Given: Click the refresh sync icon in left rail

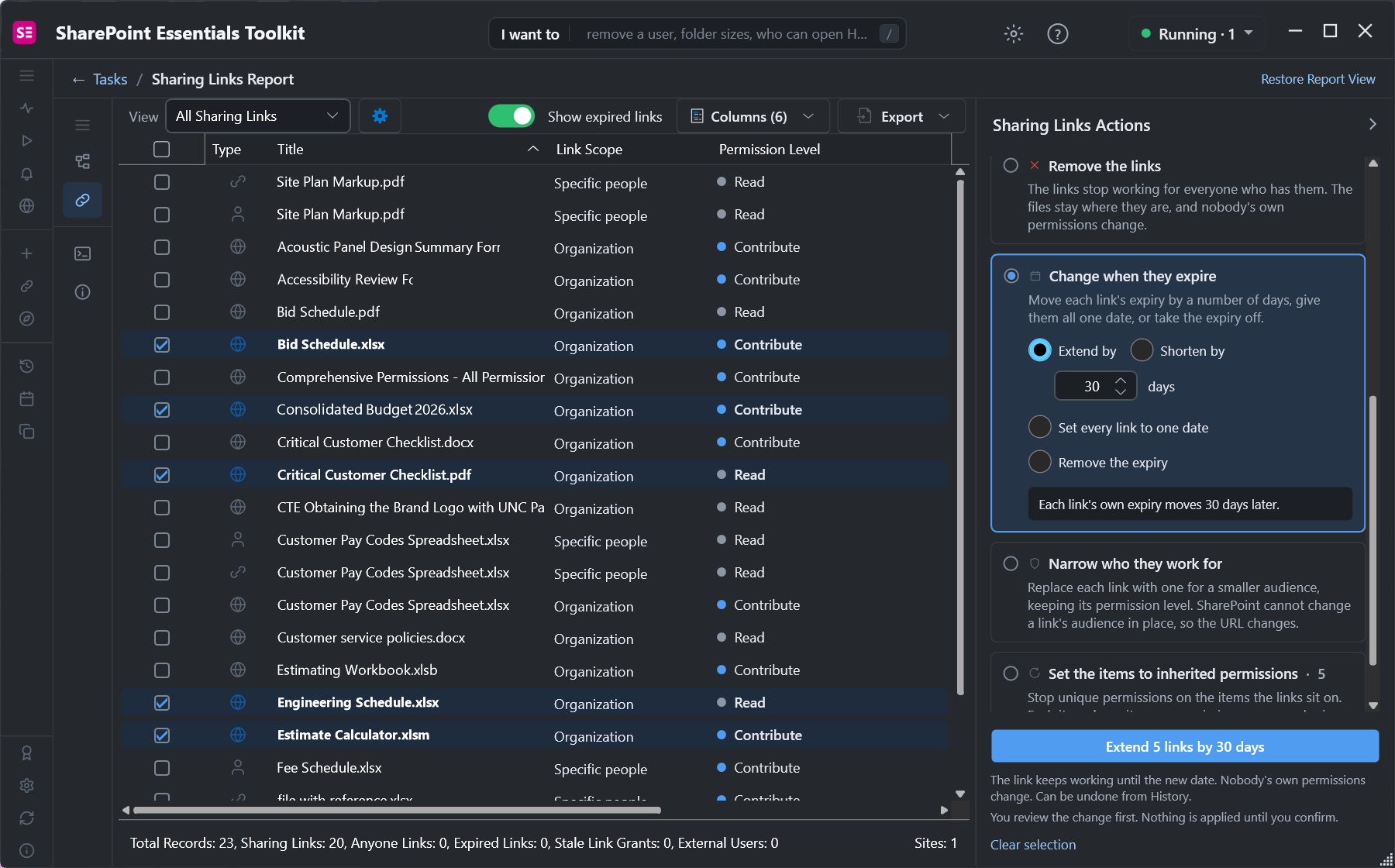Looking at the screenshot, I should pyautogui.click(x=26, y=818).
